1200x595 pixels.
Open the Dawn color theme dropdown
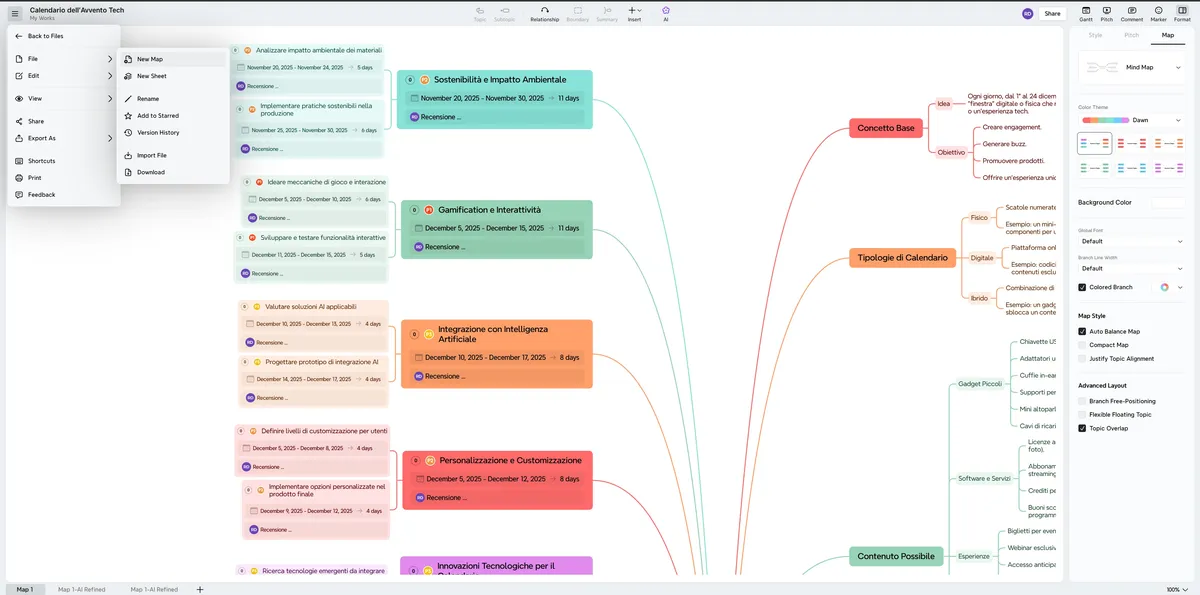1133,120
